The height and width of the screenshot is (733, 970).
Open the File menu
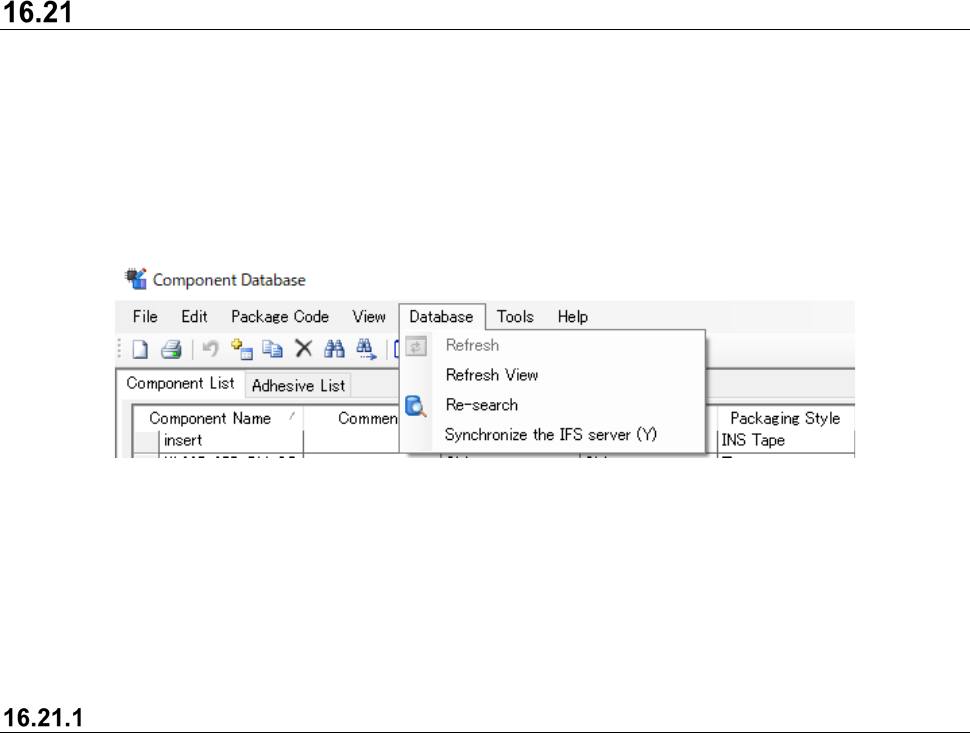[x=145, y=317]
